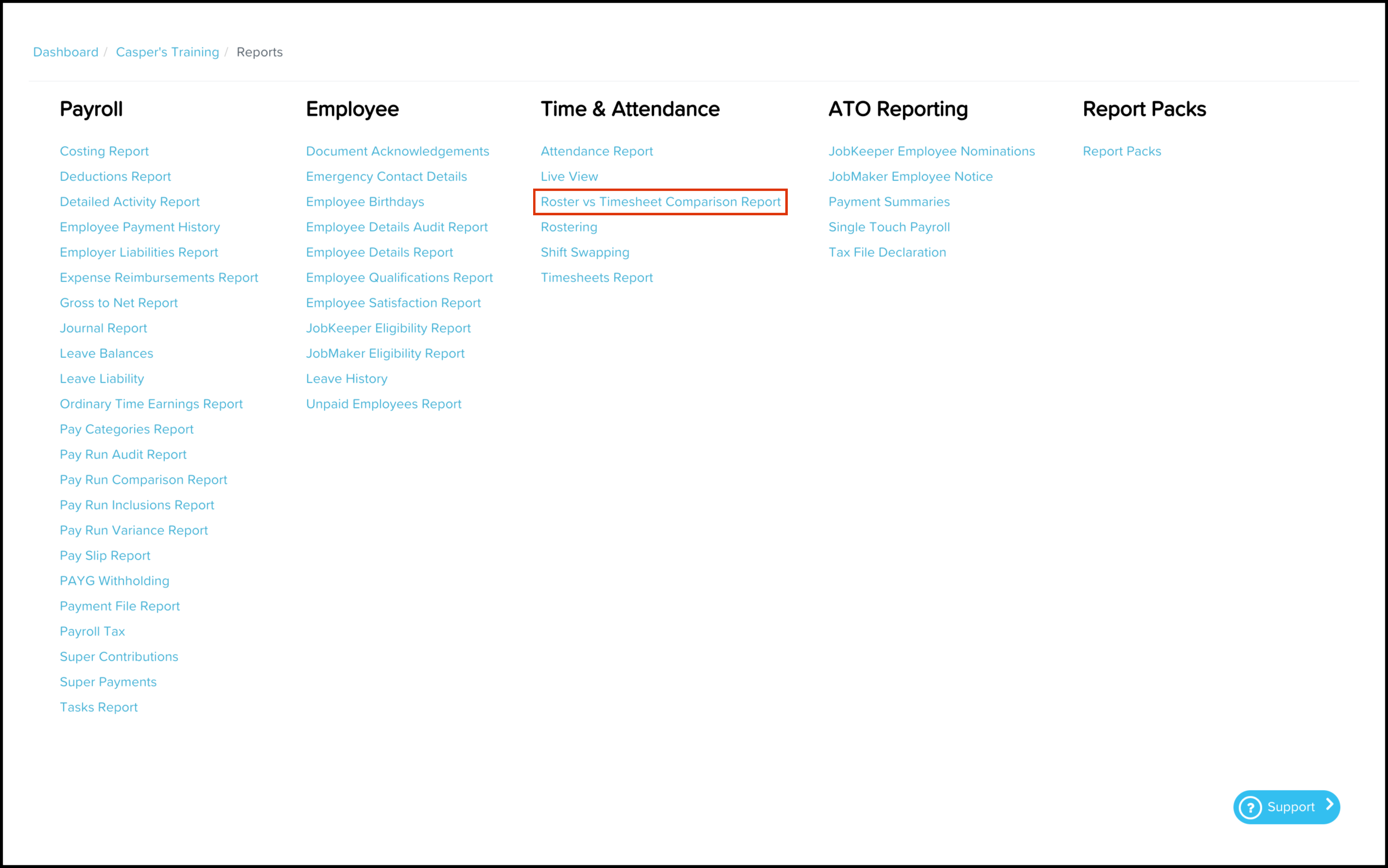
Task: Expand the Support widget chevron arrow
Action: click(x=1330, y=805)
